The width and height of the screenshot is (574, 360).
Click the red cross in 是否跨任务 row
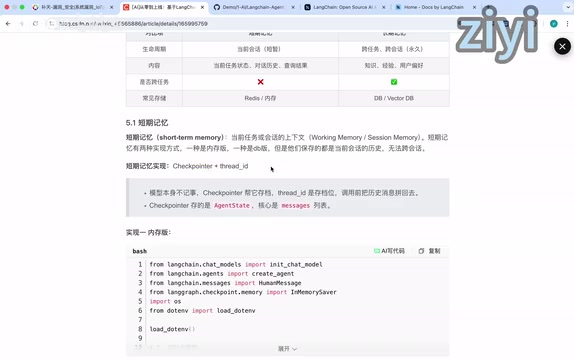pos(260,82)
